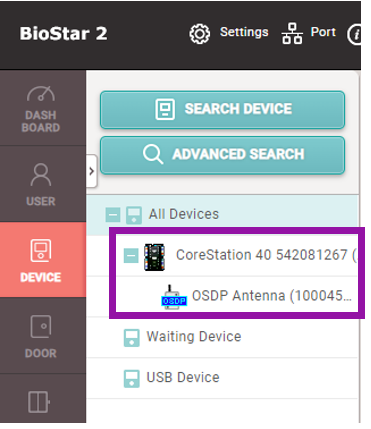
Task: Collapse the CoreStation 40 node
Action: pos(131,256)
